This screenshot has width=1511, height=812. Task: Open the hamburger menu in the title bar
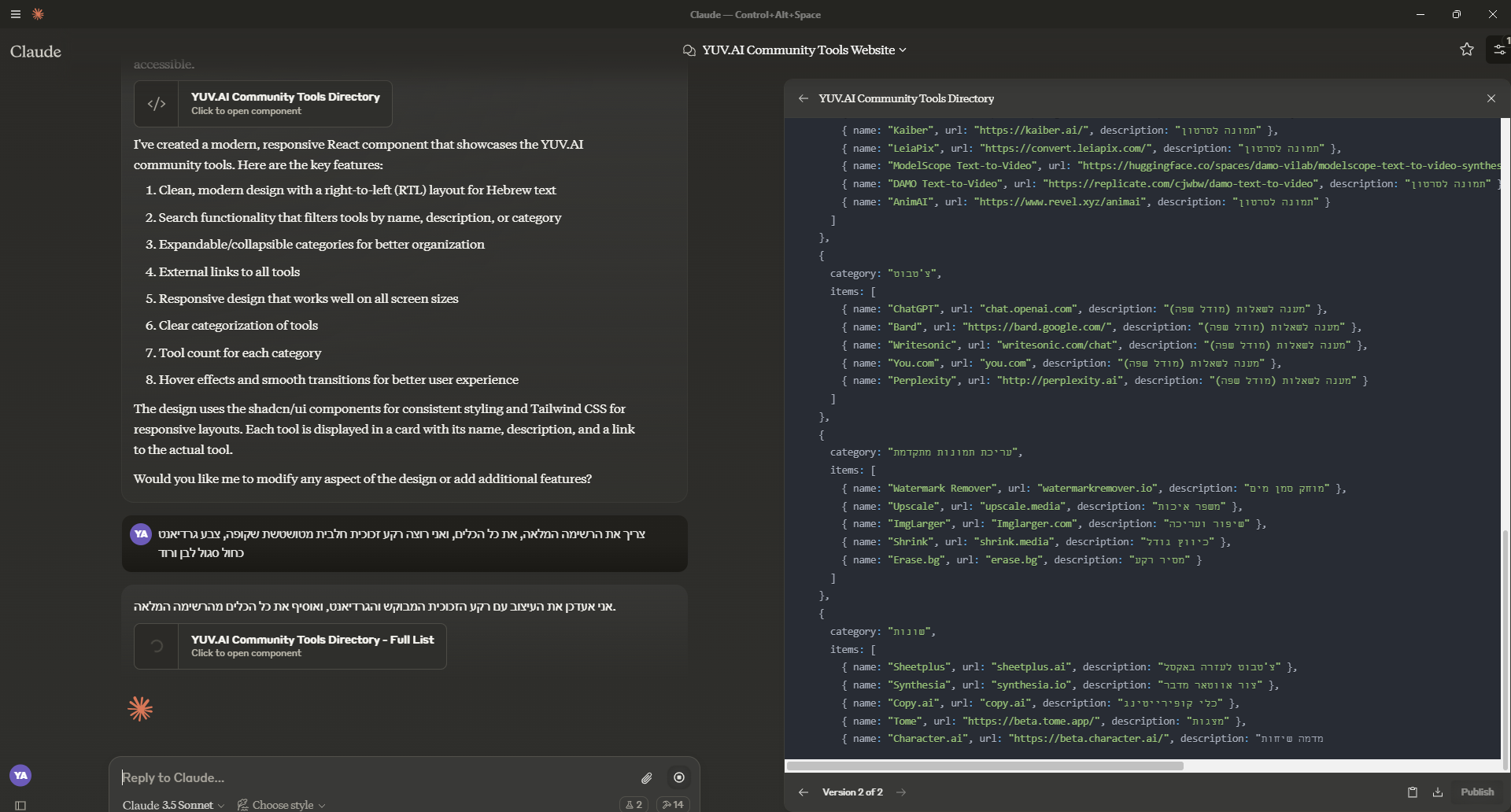tap(16, 14)
